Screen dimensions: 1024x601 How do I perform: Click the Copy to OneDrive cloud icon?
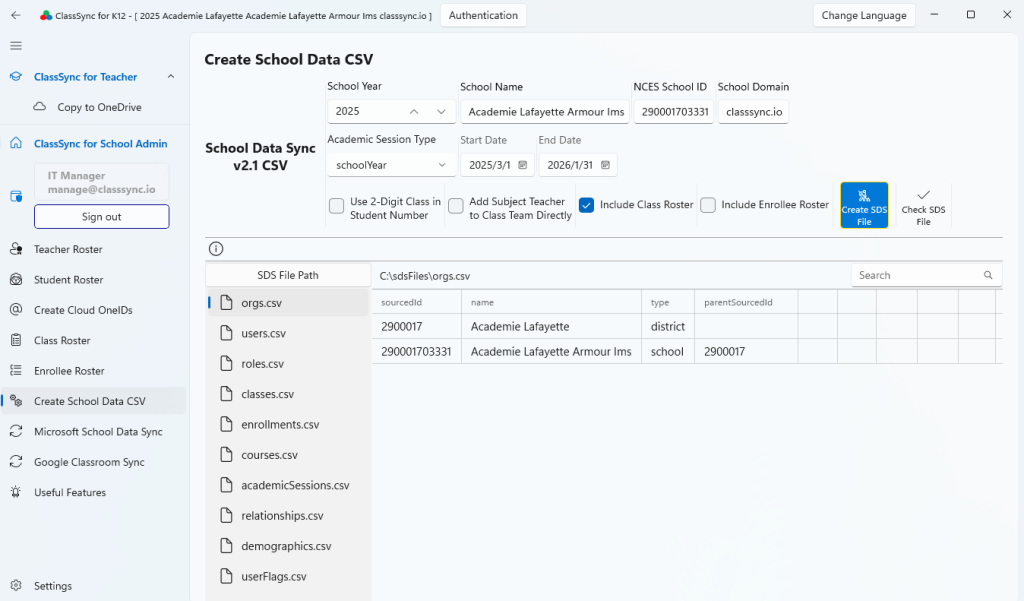point(40,106)
